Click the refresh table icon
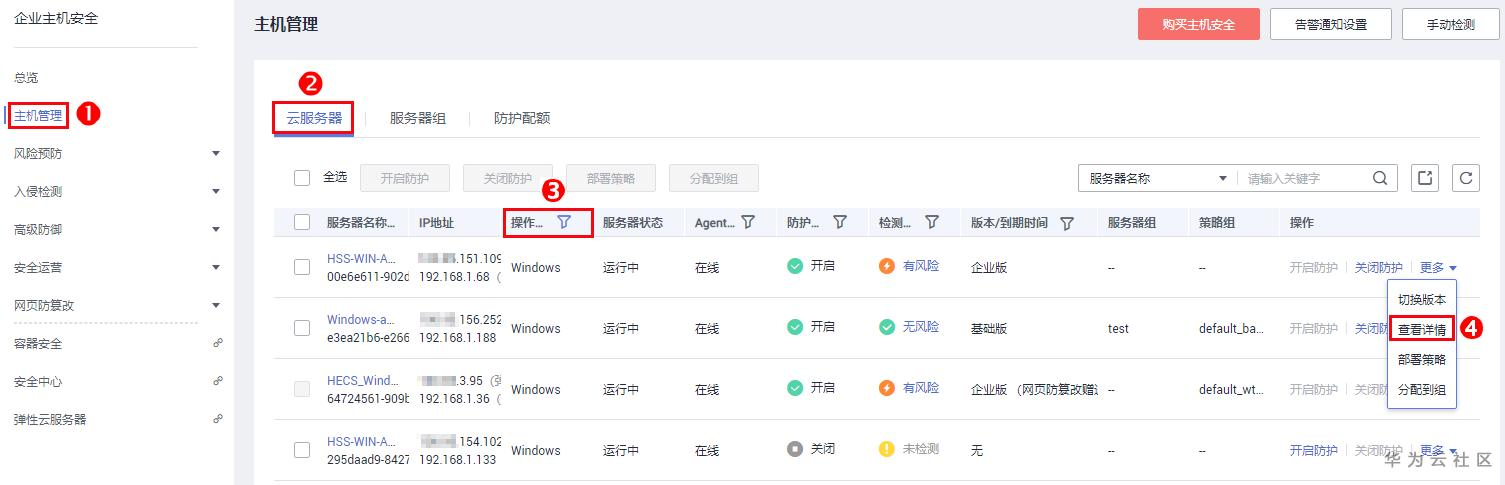 pos(1466,178)
